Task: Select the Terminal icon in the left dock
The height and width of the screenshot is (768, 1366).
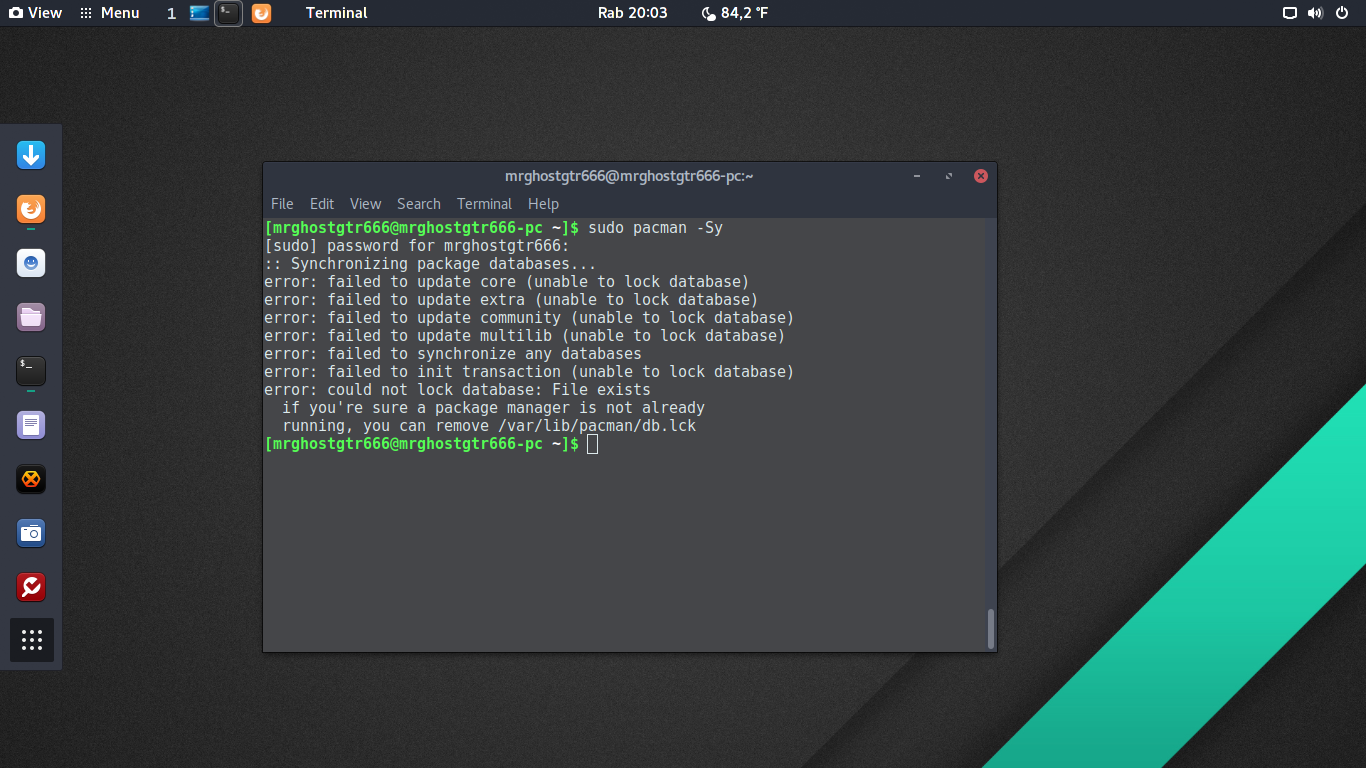Action: pos(31,371)
